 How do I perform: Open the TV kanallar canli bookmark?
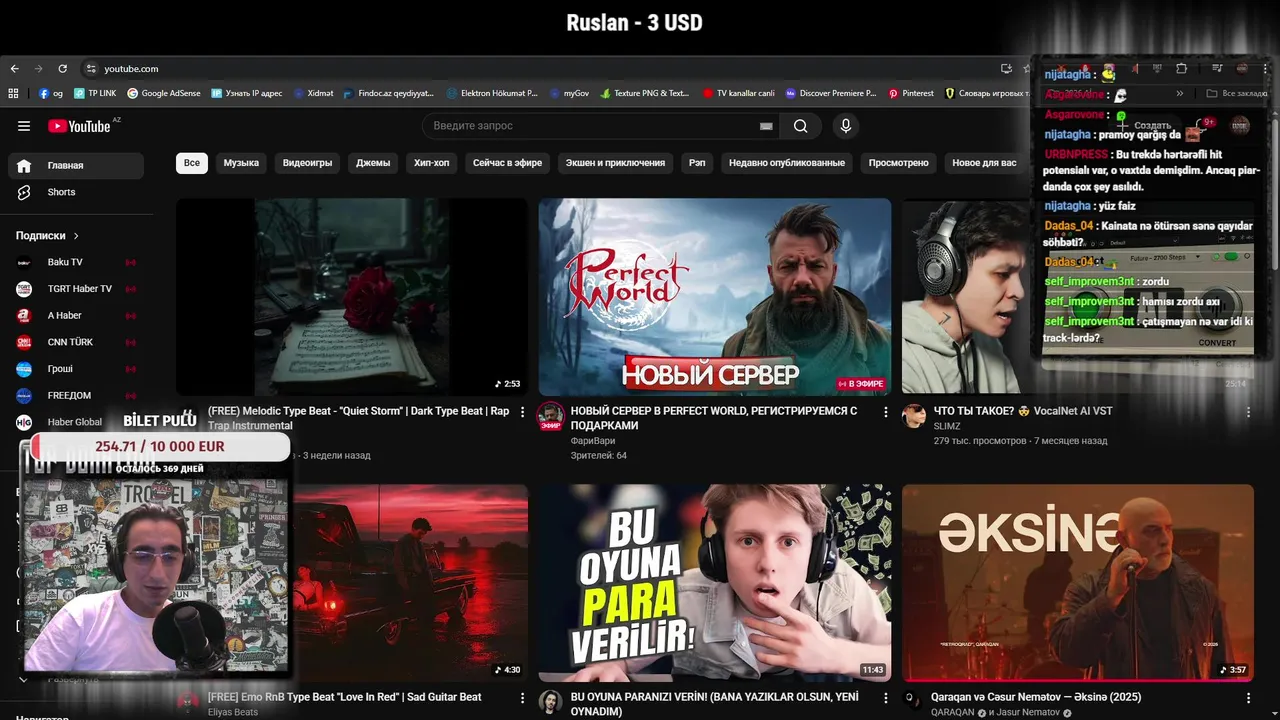(738, 93)
